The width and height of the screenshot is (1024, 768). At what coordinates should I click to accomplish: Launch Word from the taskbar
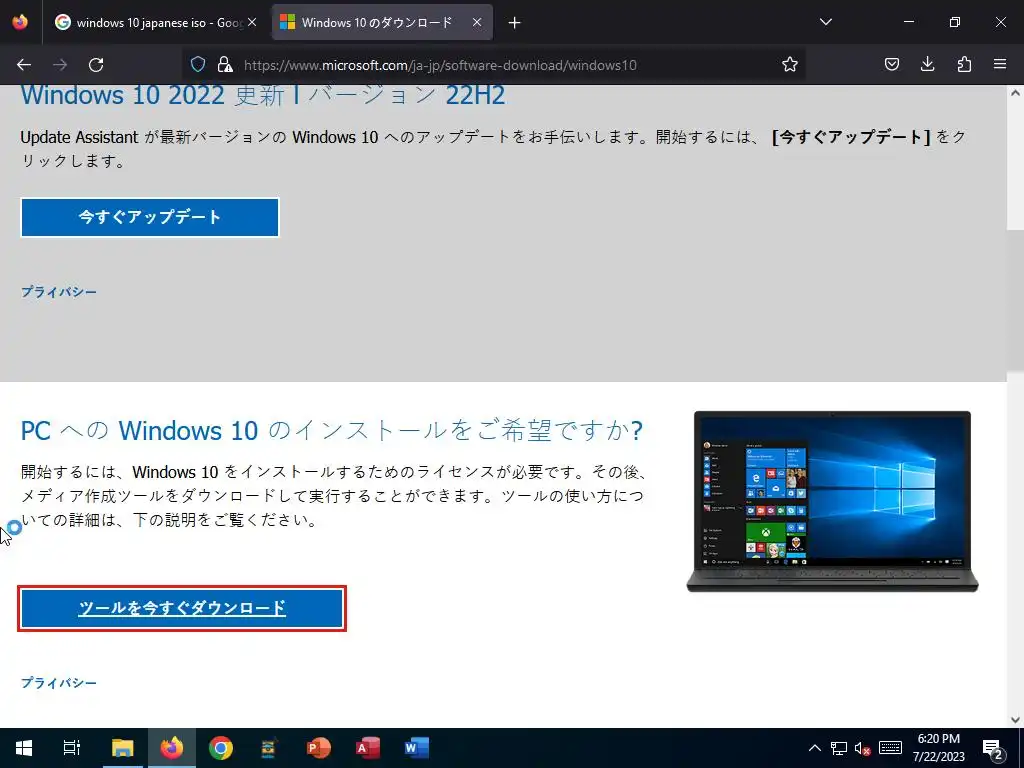pos(416,748)
